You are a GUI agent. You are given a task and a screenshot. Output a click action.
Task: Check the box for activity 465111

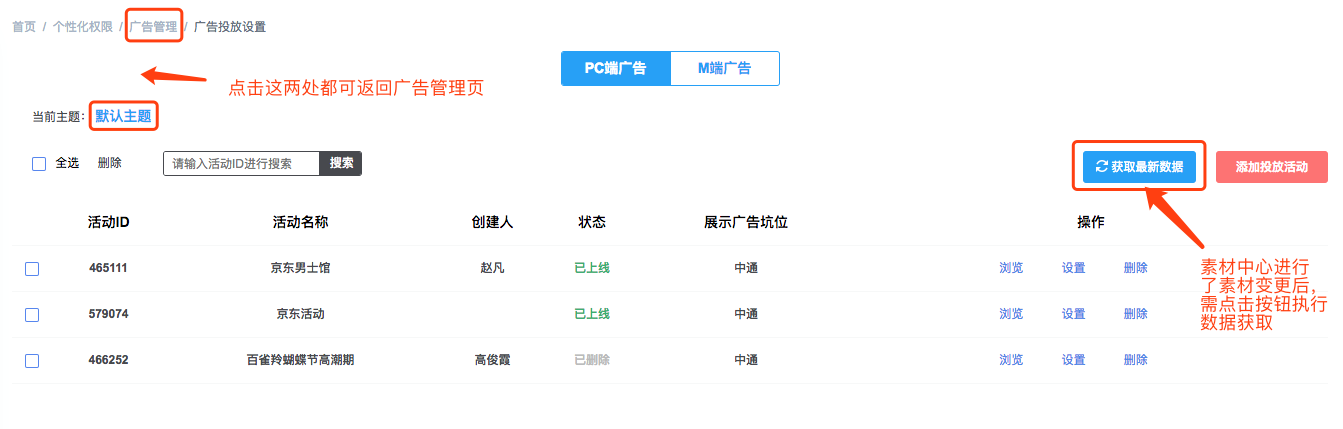32,269
